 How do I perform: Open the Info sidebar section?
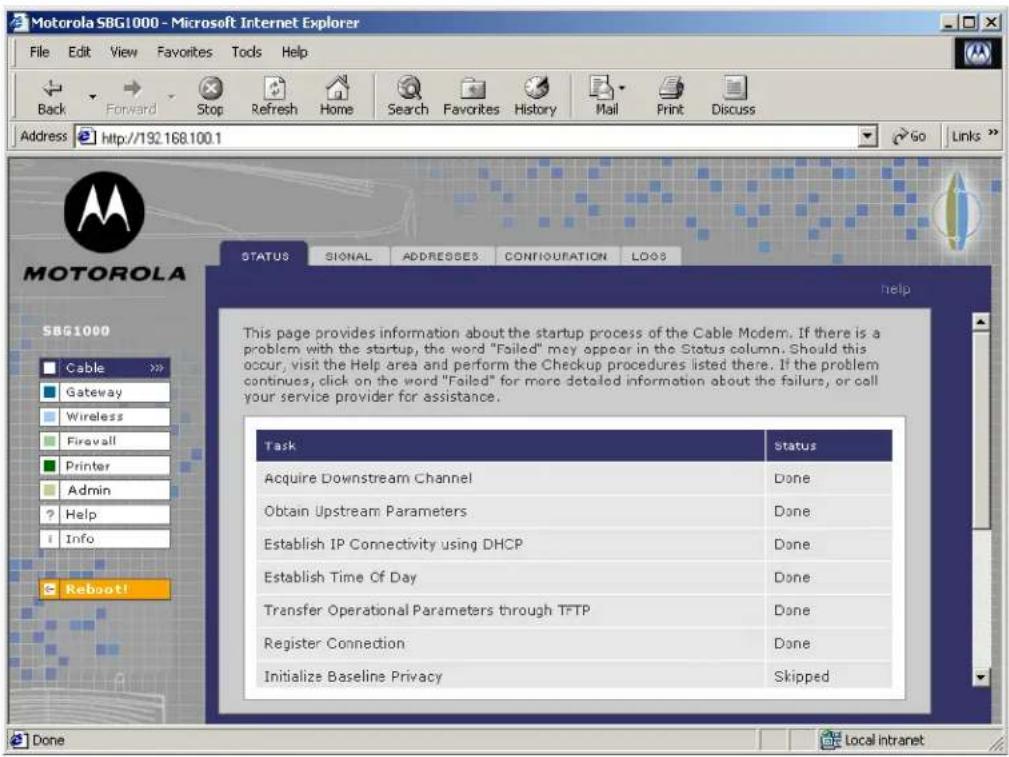[x=105, y=539]
